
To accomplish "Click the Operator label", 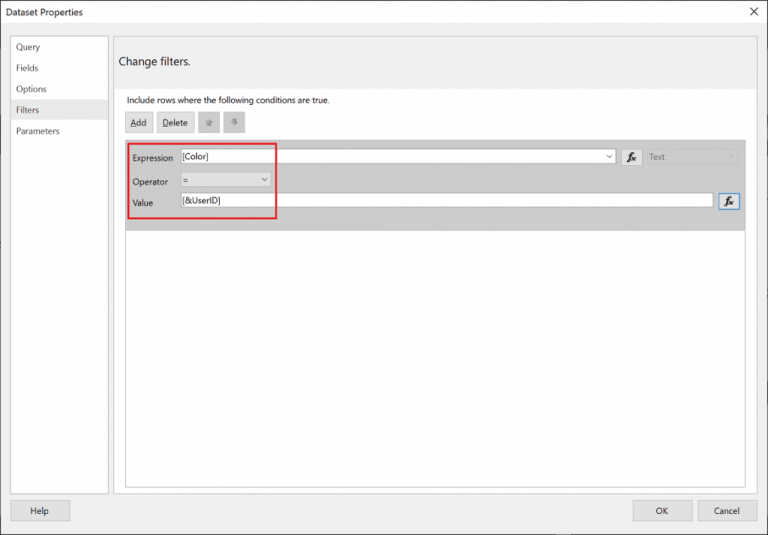I will [x=150, y=182].
